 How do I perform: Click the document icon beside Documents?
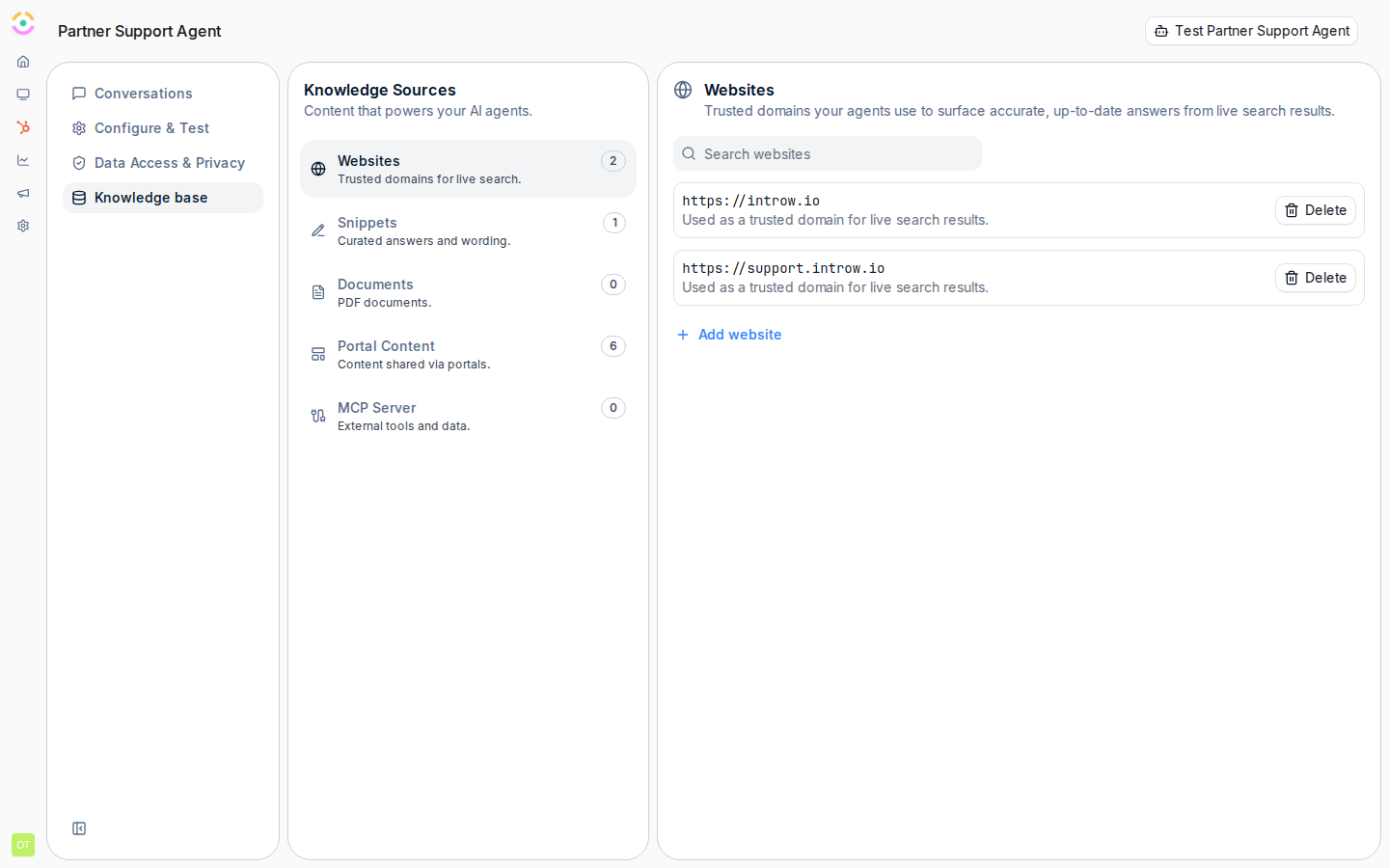pyautogui.click(x=318, y=292)
